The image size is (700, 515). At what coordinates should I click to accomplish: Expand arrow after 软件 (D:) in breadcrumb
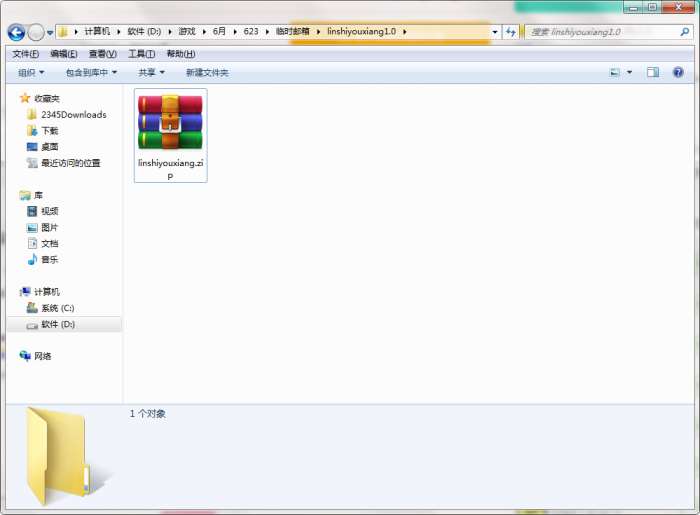click(x=170, y=32)
